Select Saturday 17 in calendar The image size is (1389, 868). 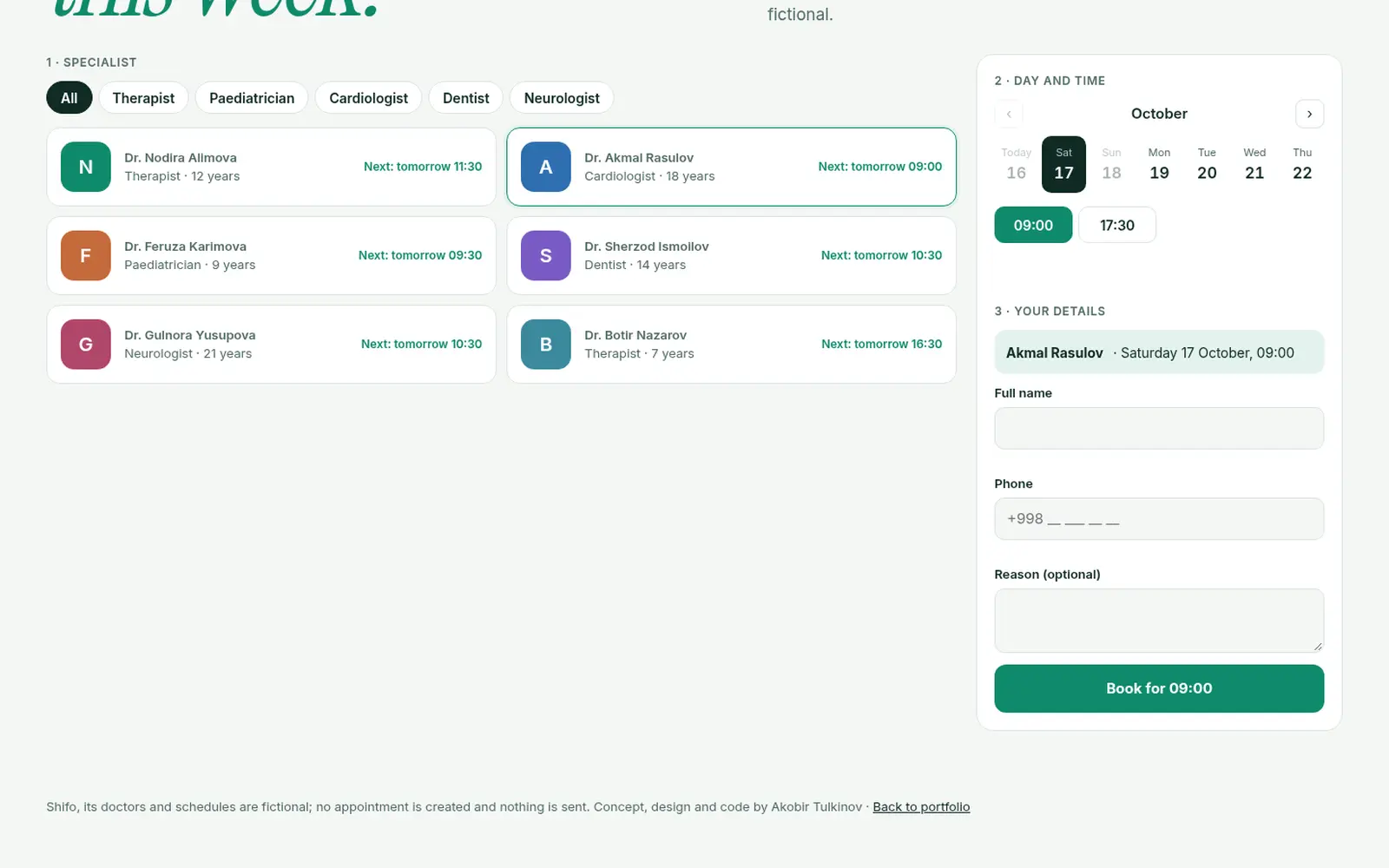(1064, 164)
